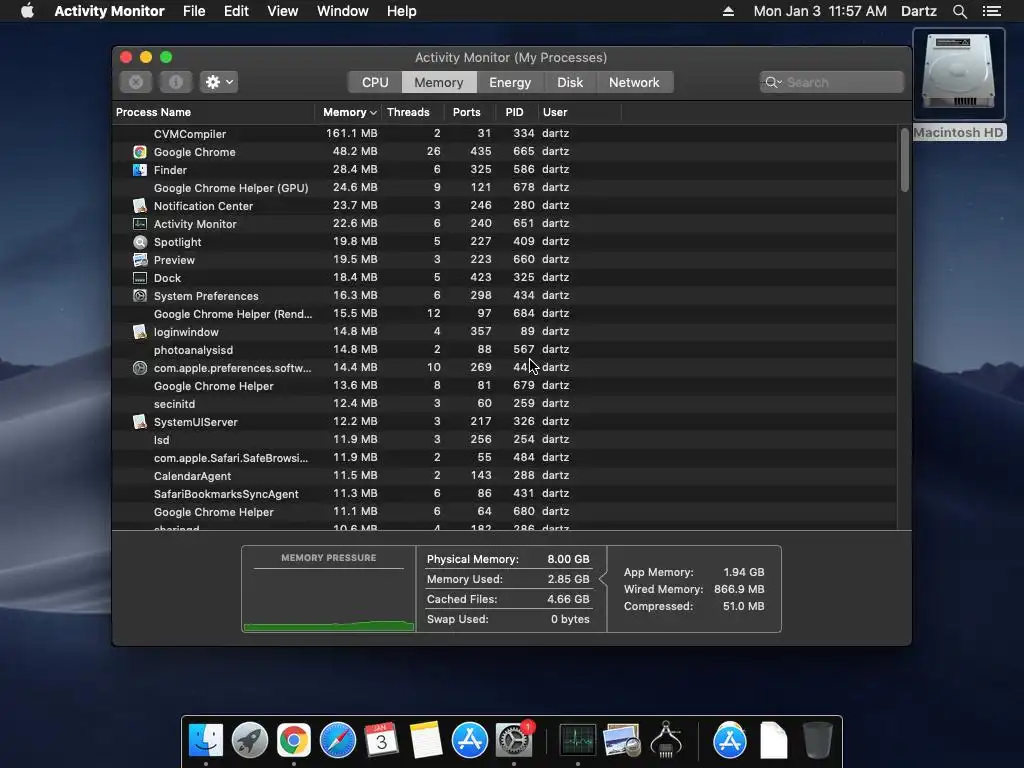This screenshot has width=1024, height=768.
Task: Click the Finder process icon in list
Action: pyautogui.click(x=140, y=170)
